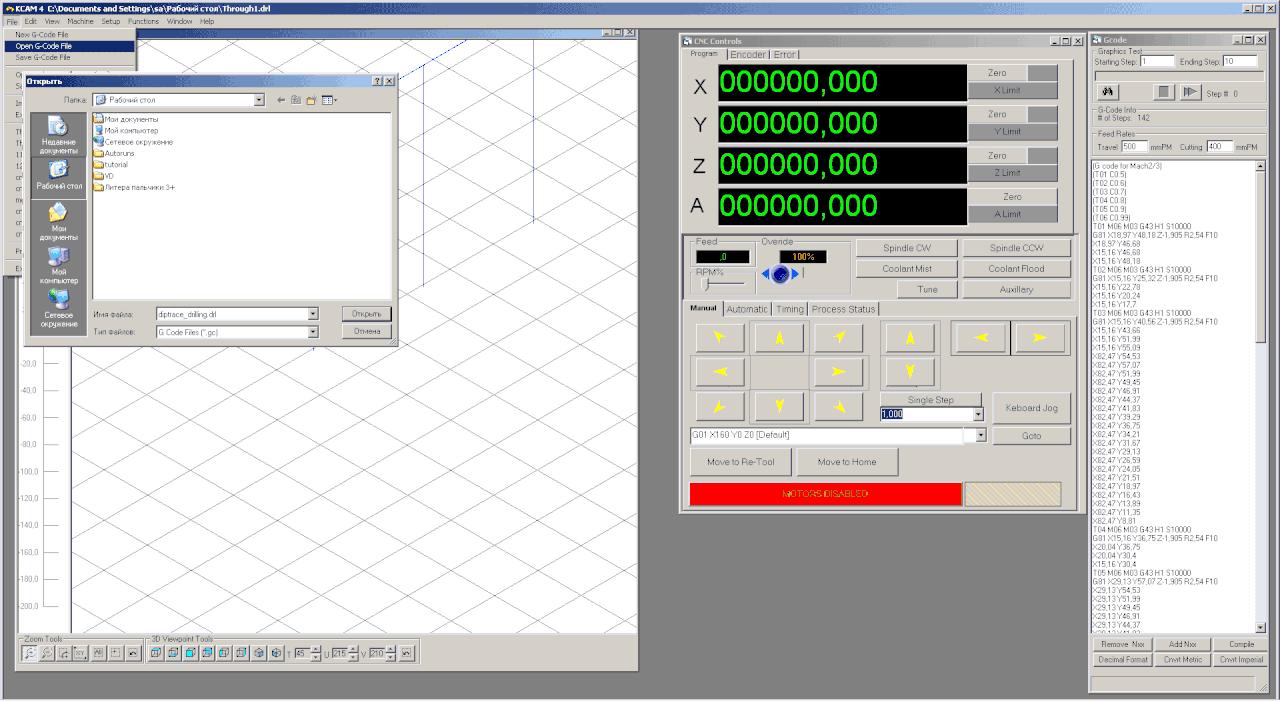This screenshot has height=701, width=1280.
Task: Decrease the U angle spinner
Action: point(353,658)
